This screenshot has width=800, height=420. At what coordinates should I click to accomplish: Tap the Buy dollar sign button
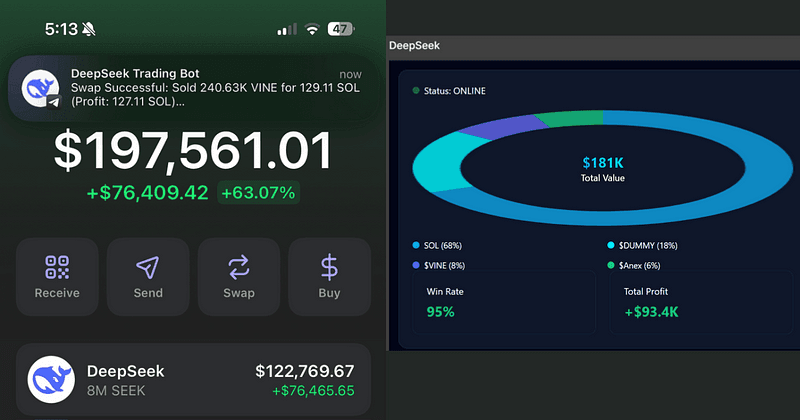(x=330, y=277)
